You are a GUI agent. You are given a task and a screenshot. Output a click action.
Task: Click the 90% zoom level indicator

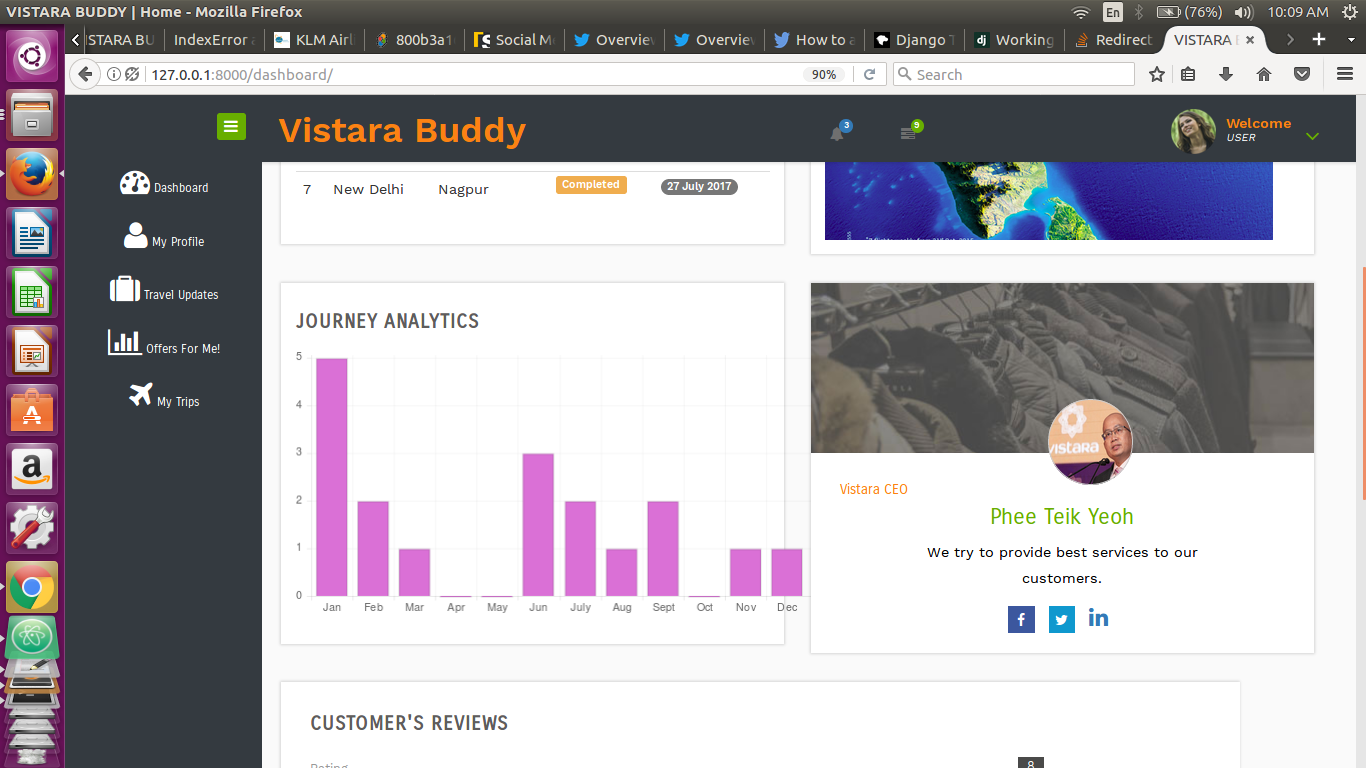824,75
